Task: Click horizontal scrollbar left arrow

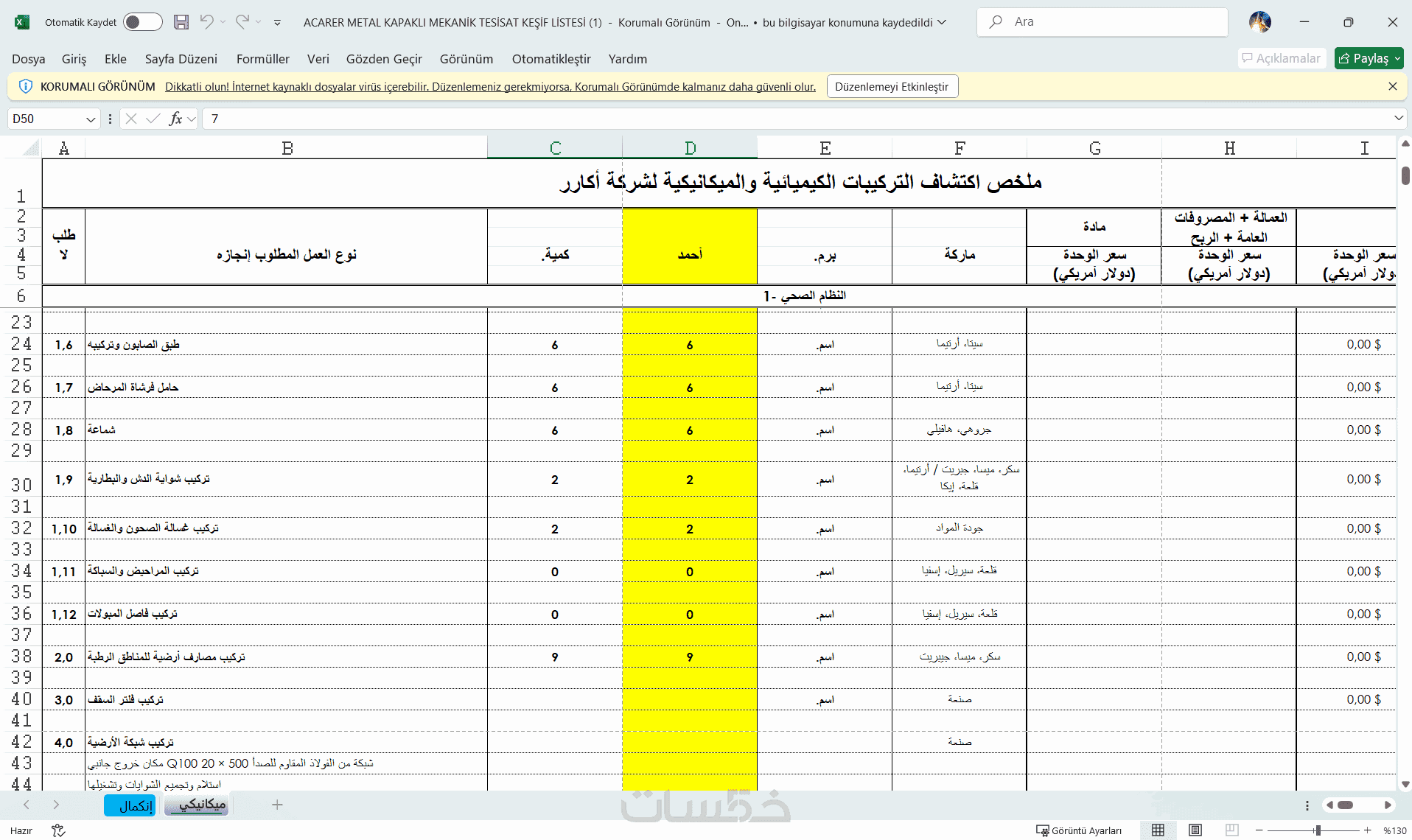Action: tap(1329, 805)
